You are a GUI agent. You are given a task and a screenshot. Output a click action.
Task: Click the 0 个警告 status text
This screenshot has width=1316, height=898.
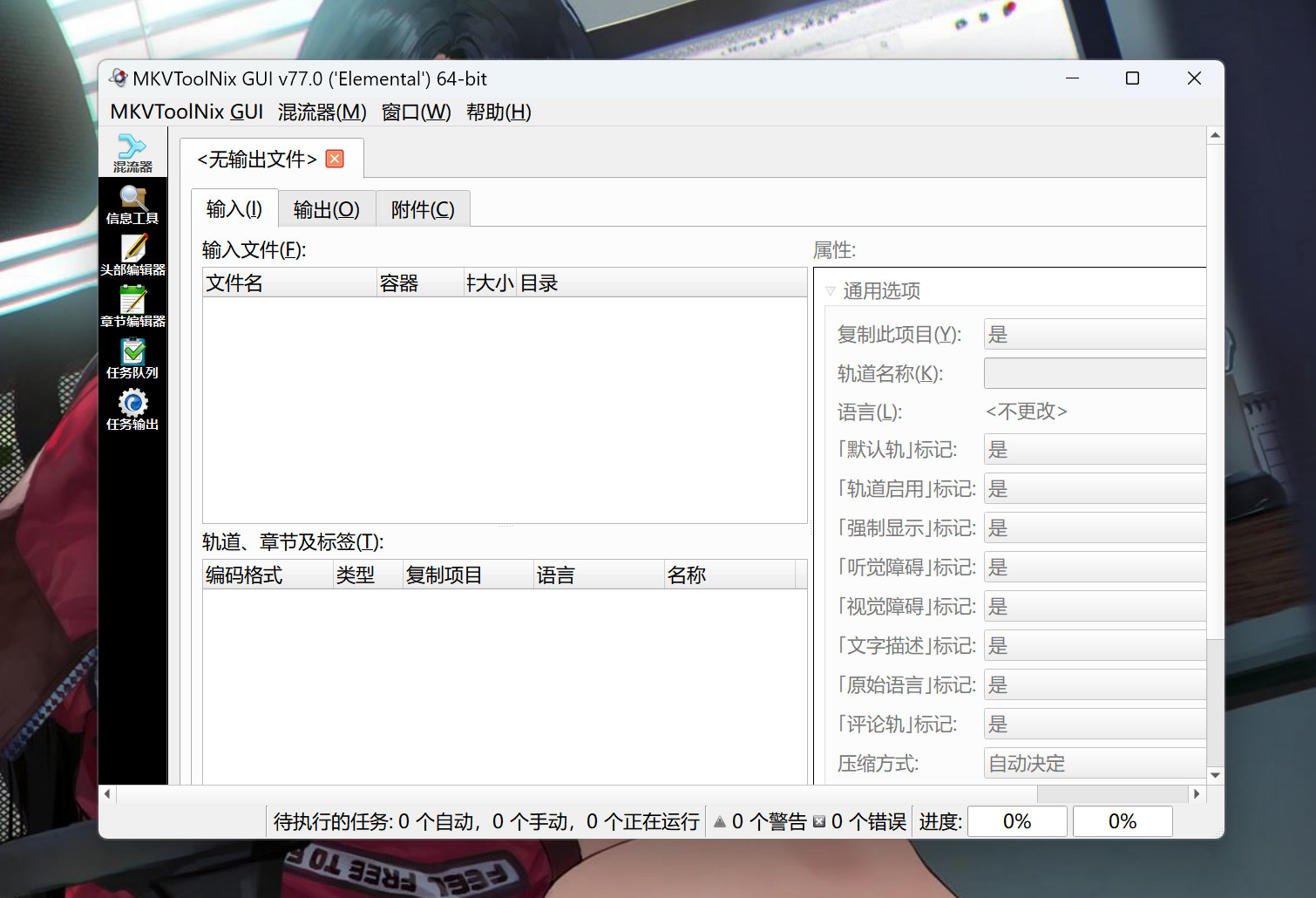click(x=770, y=821)
